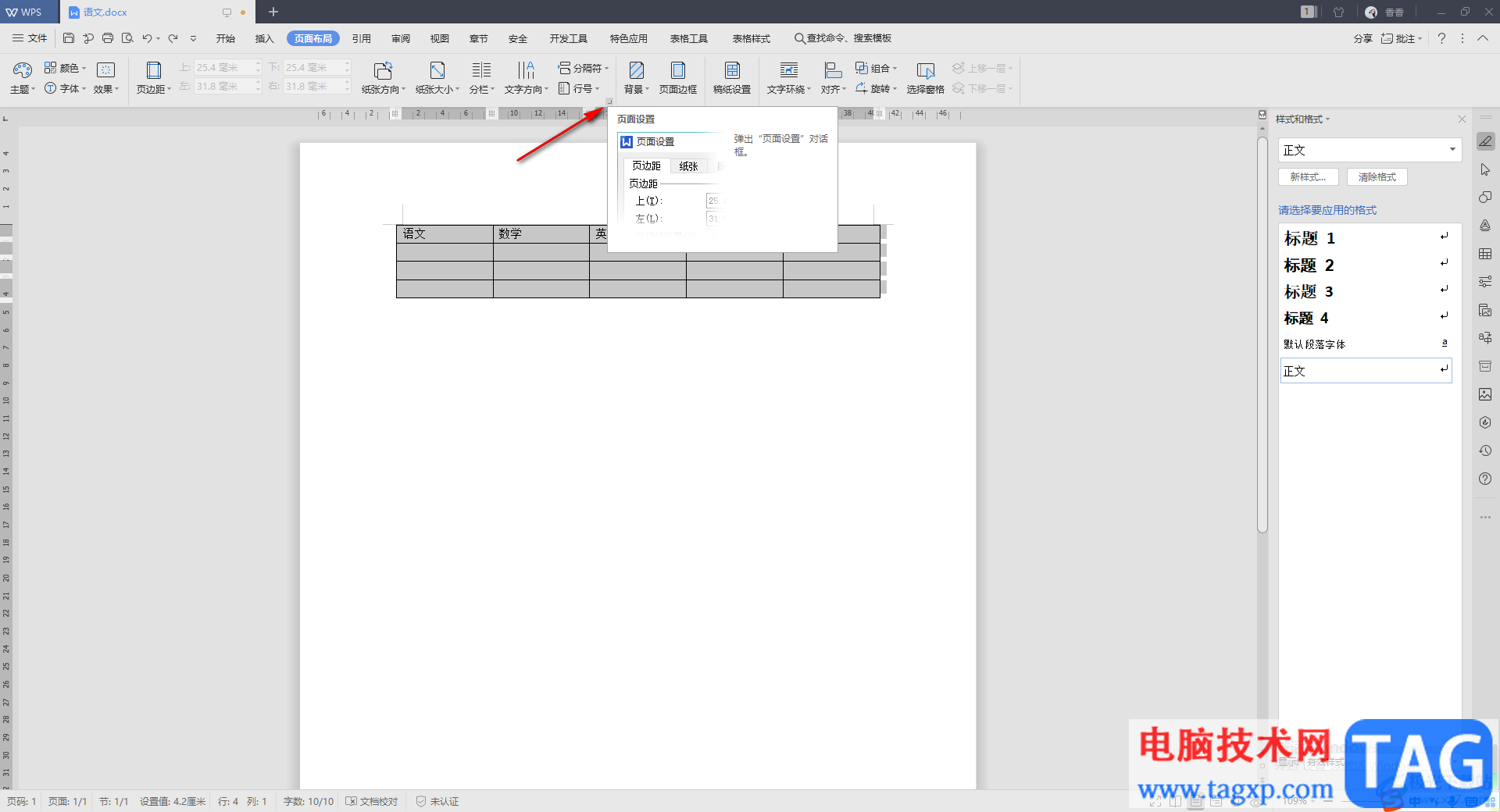
Task: Switch to the 引用 references tab
Action: (361, 38)
